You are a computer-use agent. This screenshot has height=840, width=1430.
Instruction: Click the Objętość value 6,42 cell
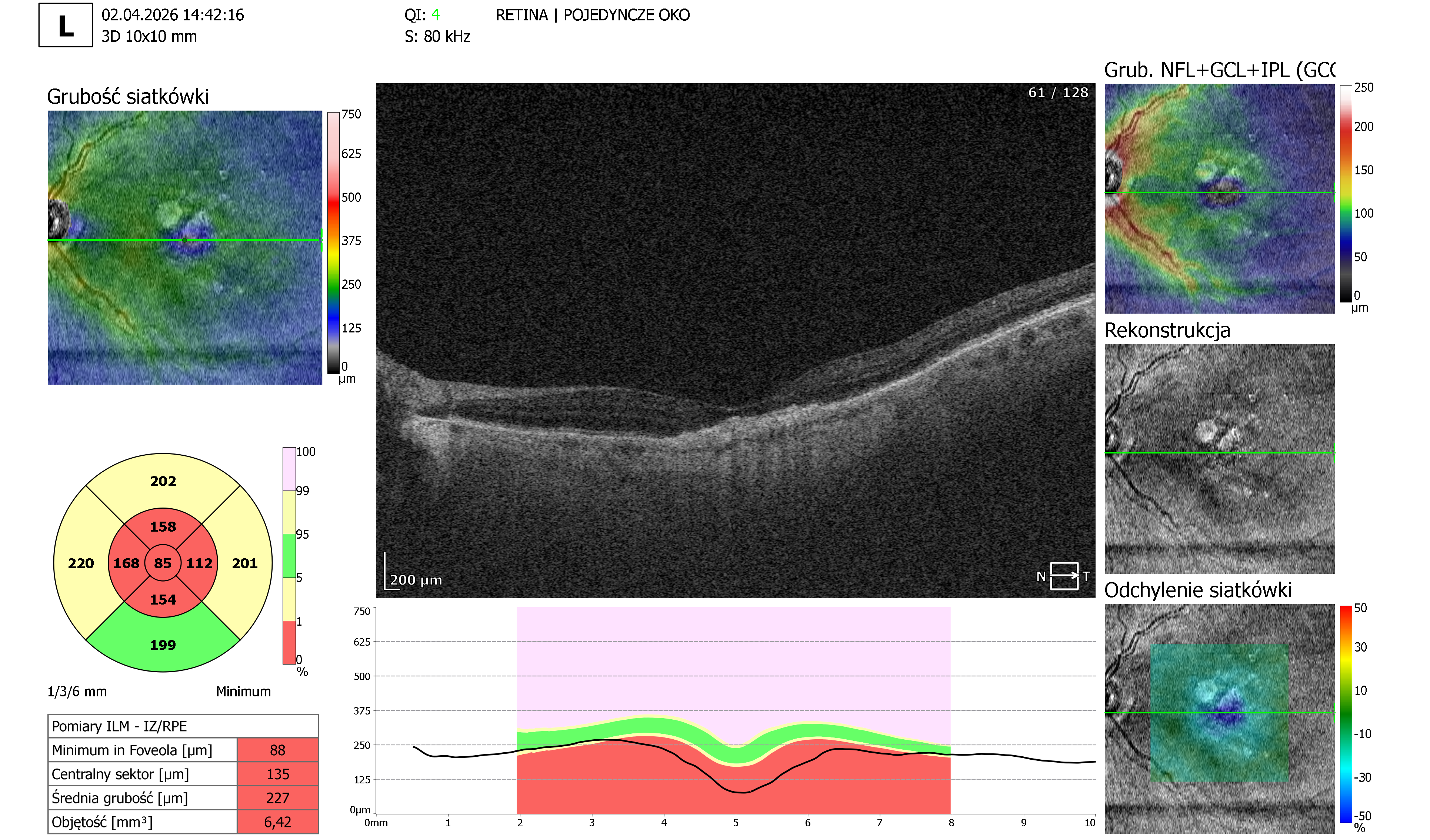pyautogui.click(x=277, y=821)
